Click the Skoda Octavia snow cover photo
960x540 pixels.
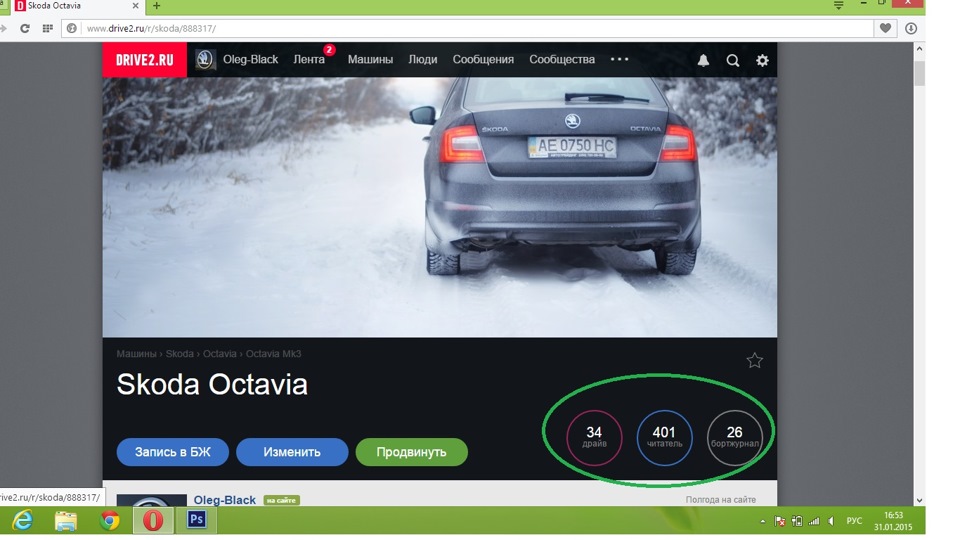(440, 207)
